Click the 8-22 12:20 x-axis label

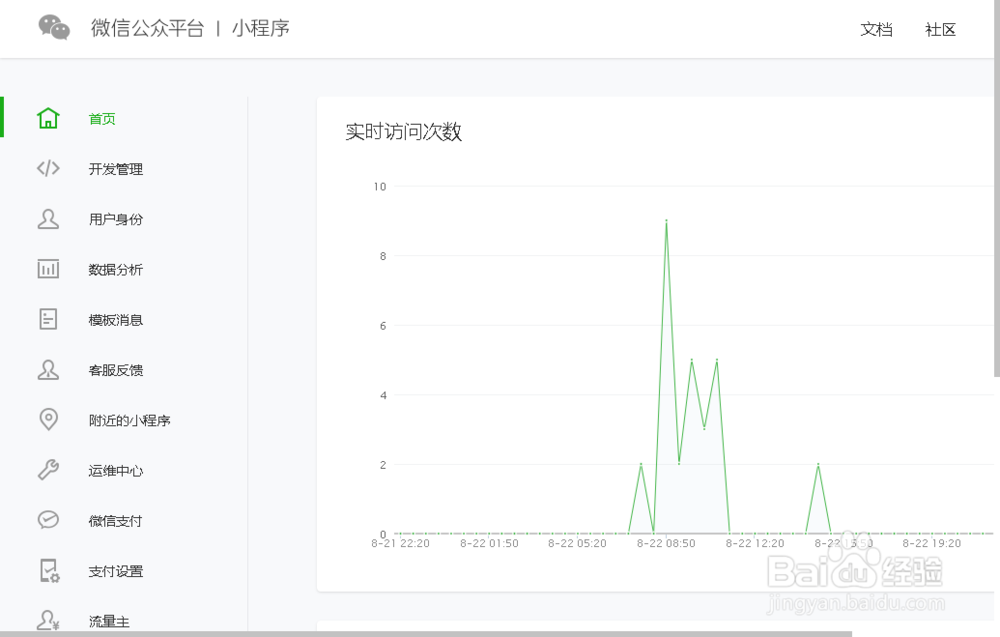tap(754, 543)
